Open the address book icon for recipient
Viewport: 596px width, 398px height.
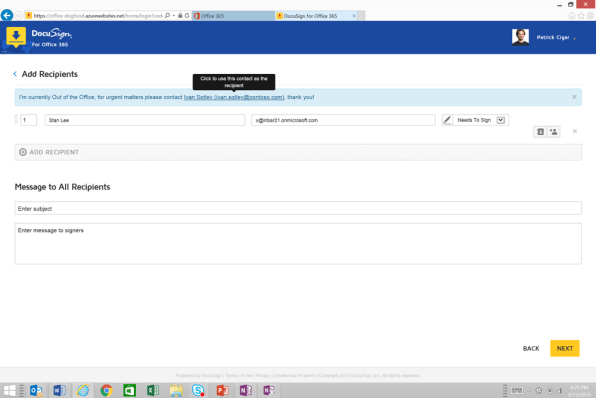[540, 132]
